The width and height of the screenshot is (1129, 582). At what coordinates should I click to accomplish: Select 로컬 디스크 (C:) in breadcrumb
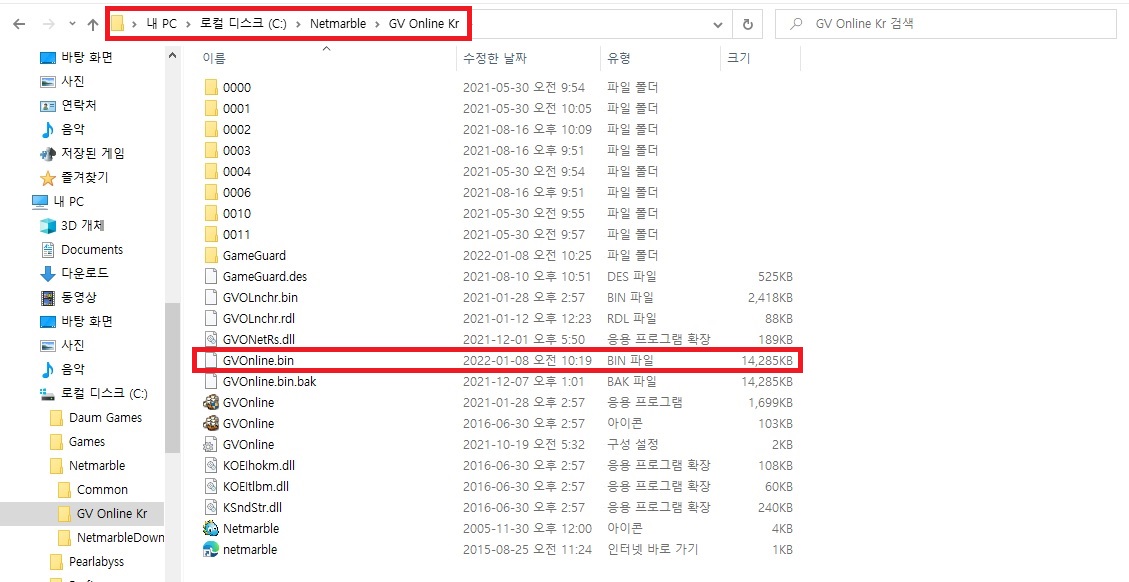(x=243, y=24)
